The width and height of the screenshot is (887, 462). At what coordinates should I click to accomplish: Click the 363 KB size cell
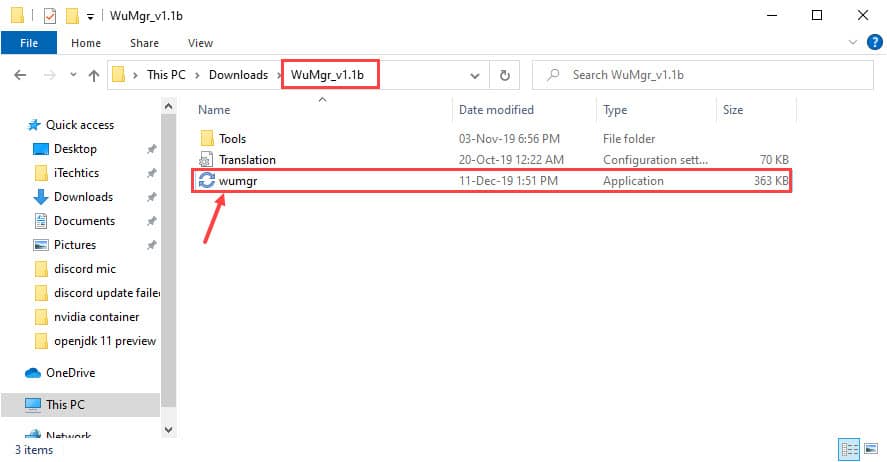click(x=770, y=180)
